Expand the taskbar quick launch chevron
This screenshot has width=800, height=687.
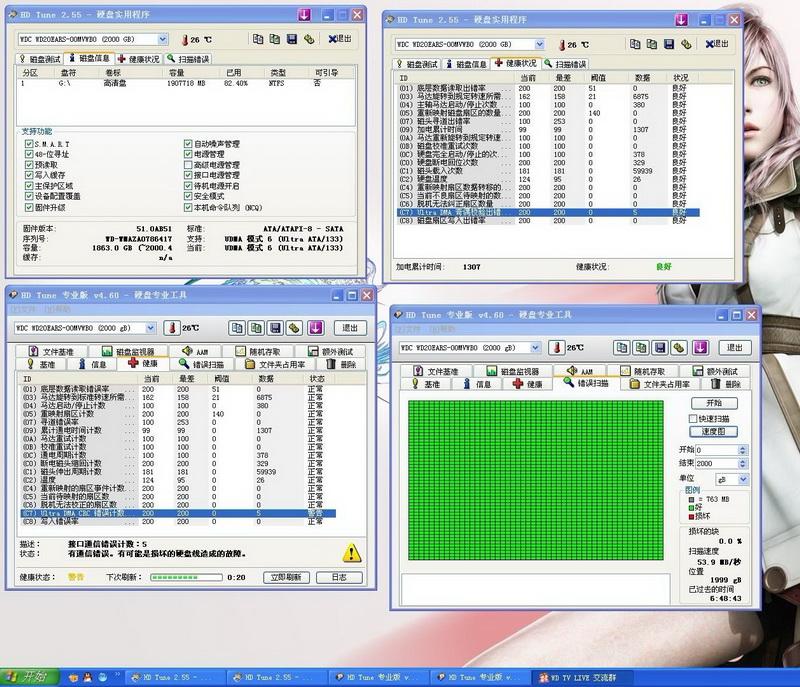coord(117,674)
